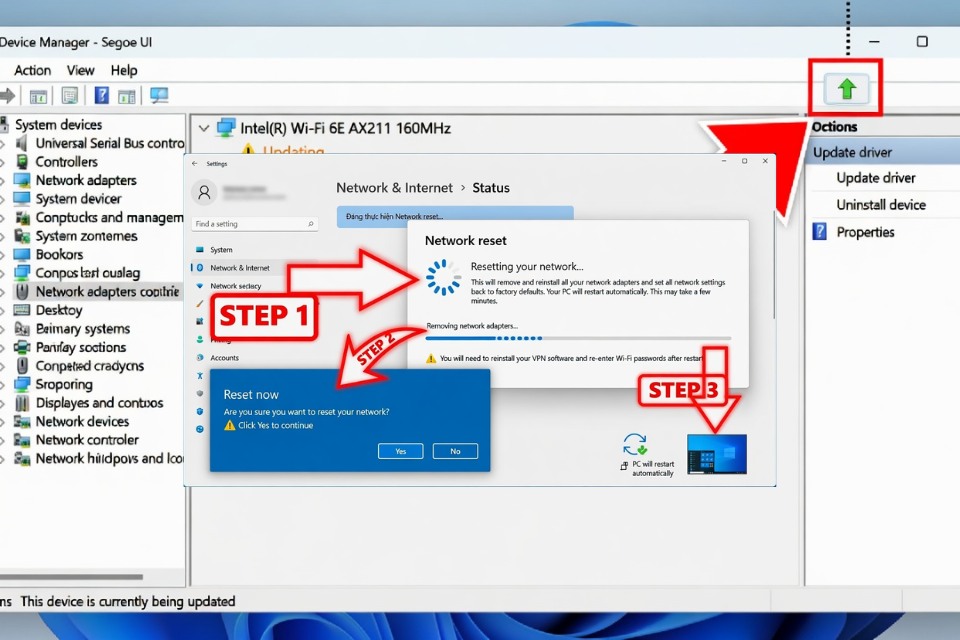Click Yes in the Reset now dialog
960x640 pixels.
point(400,451)
